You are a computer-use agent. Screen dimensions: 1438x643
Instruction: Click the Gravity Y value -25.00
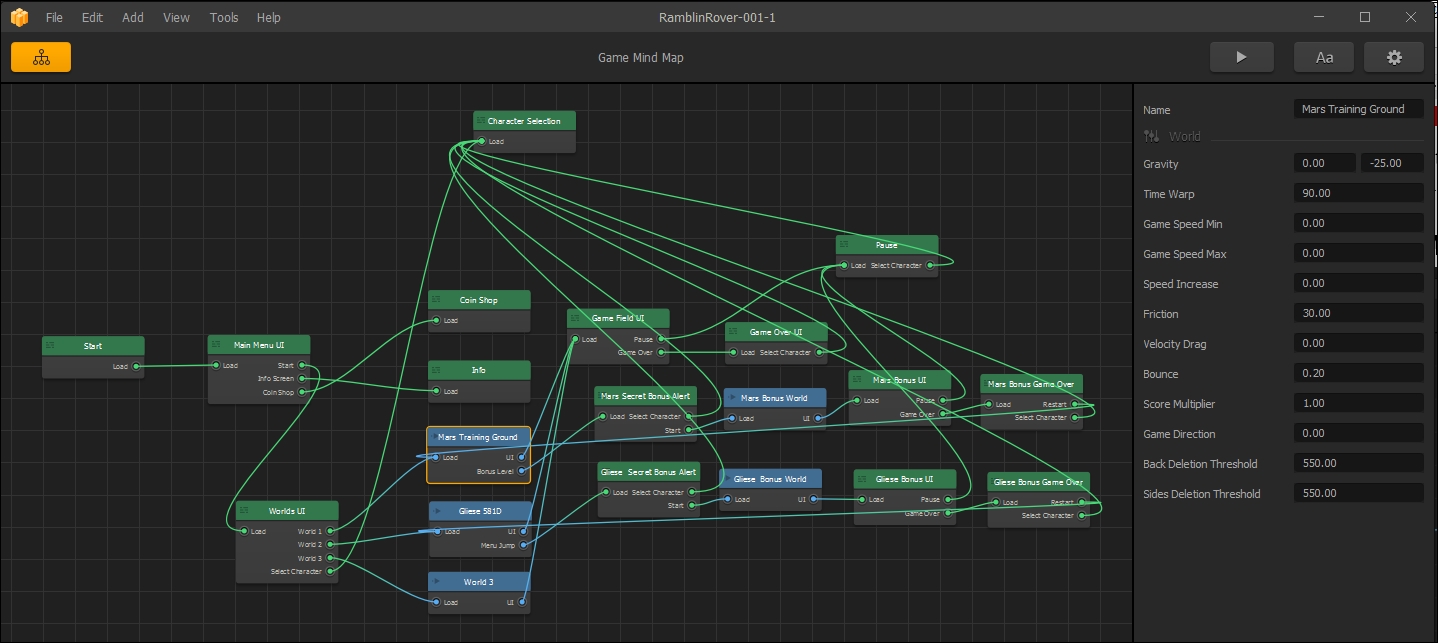(1391, 164)
